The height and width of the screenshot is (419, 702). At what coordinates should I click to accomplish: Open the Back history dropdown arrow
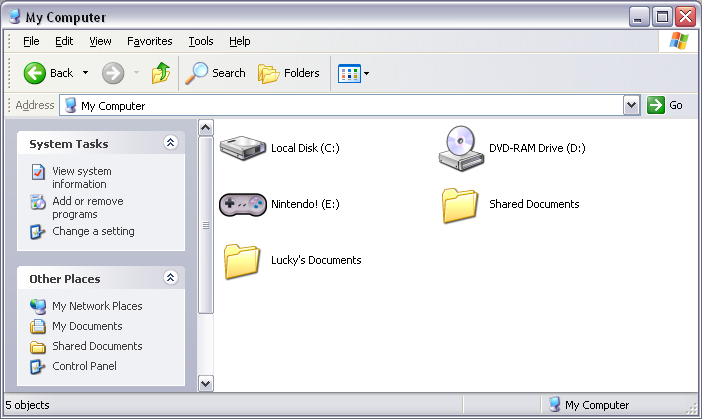tap(86, 73)
